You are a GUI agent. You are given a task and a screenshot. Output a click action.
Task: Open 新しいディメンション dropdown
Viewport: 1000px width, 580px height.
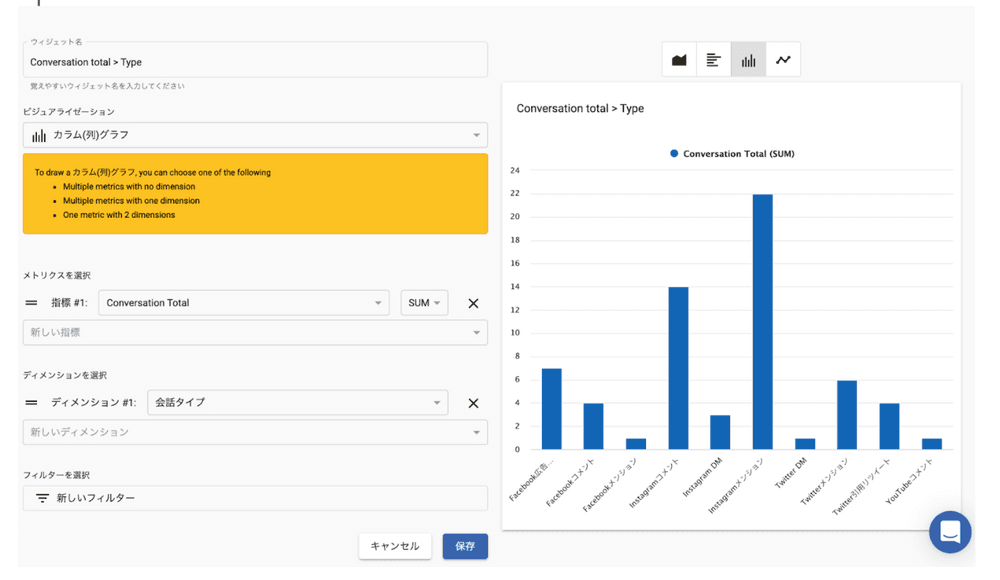pyautogui.click(x=255, y=433)
